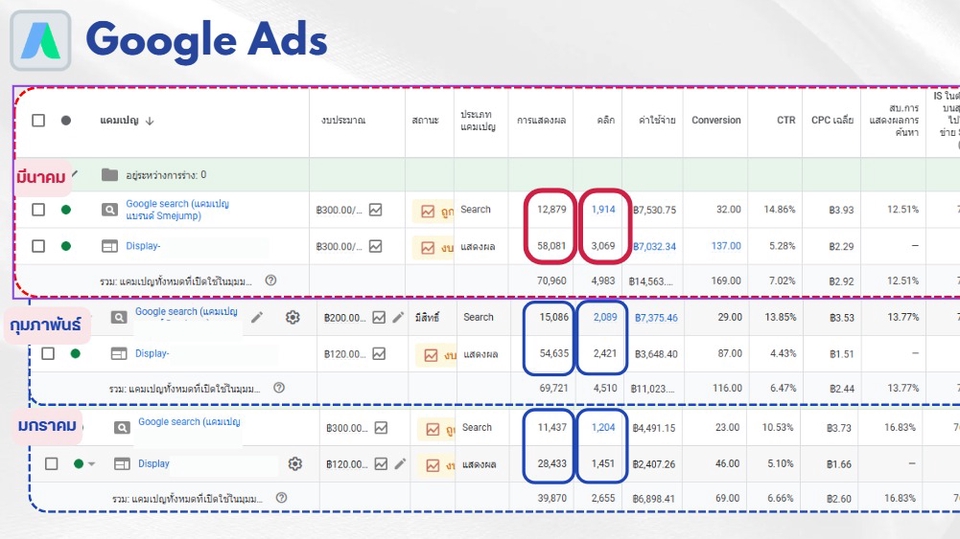Click the display campaign icon on the 58,081 row
960x539 pixels.
pos(110,246)
